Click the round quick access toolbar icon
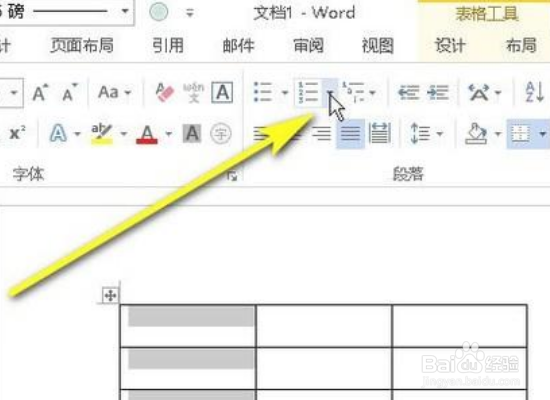Viewport: 550px width, 400px height. (159, 12)
